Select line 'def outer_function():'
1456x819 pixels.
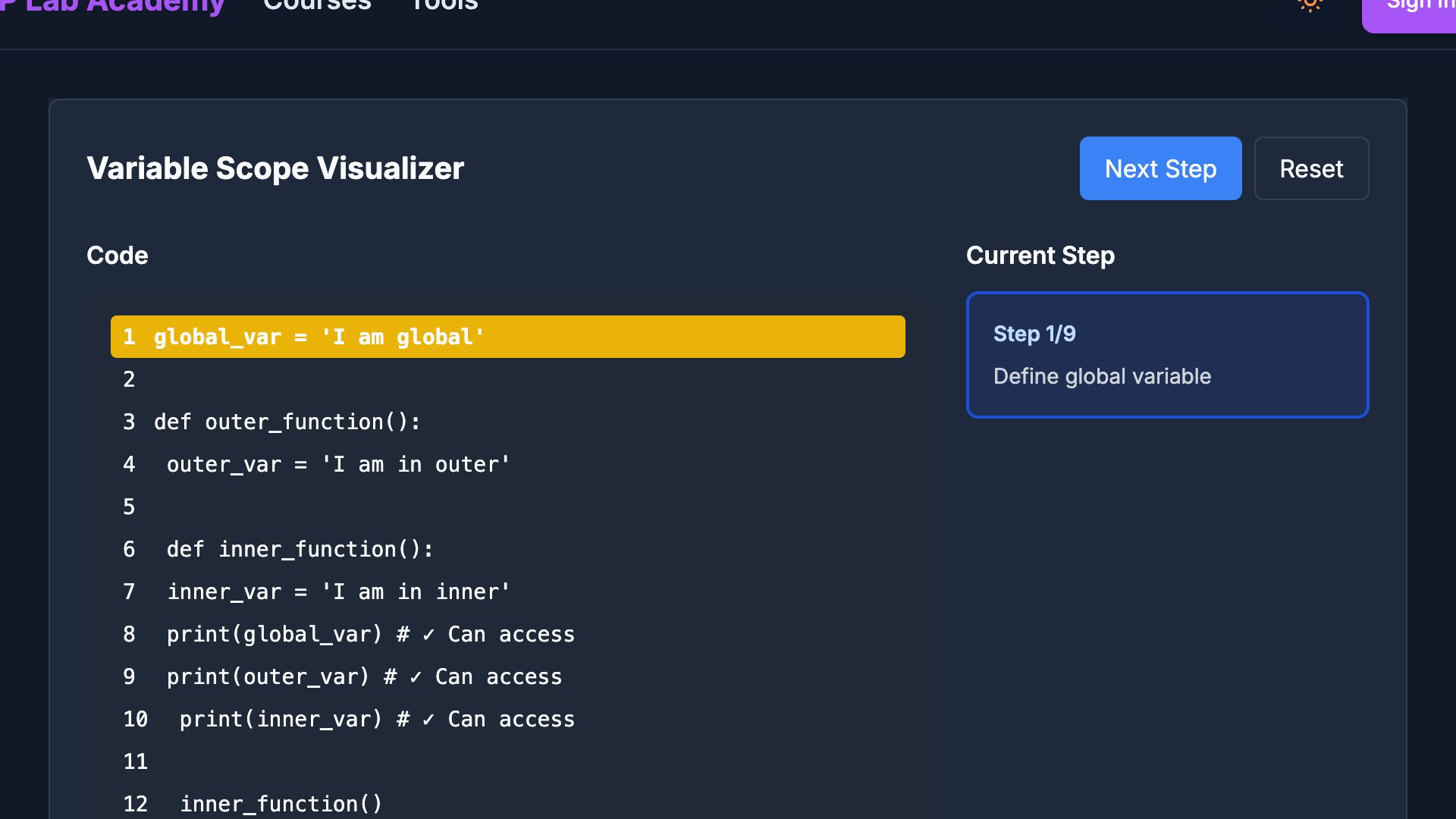pyautogui.click(x=508, y=422)
